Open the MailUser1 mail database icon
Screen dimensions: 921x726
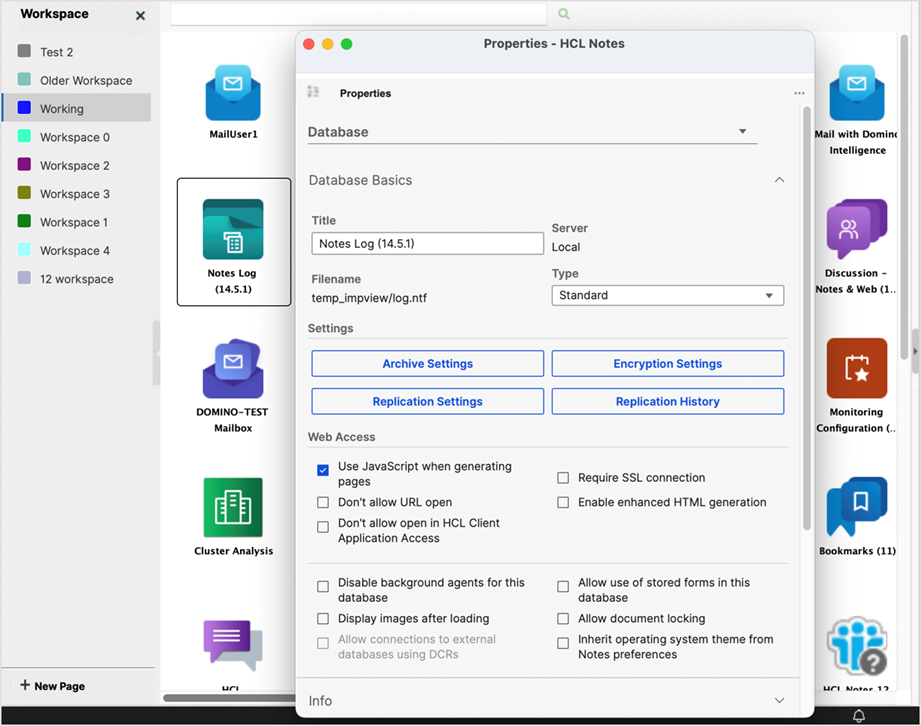tap(233, 95)
